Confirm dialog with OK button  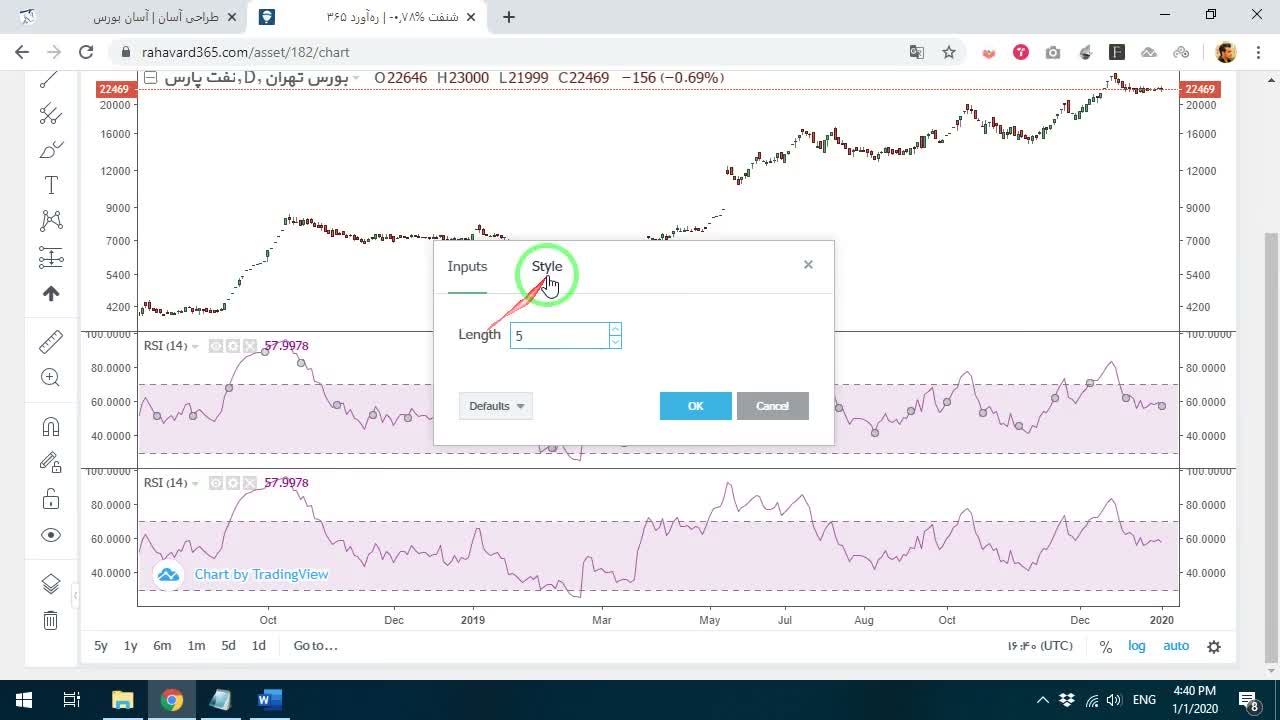[x=696, y=406]
